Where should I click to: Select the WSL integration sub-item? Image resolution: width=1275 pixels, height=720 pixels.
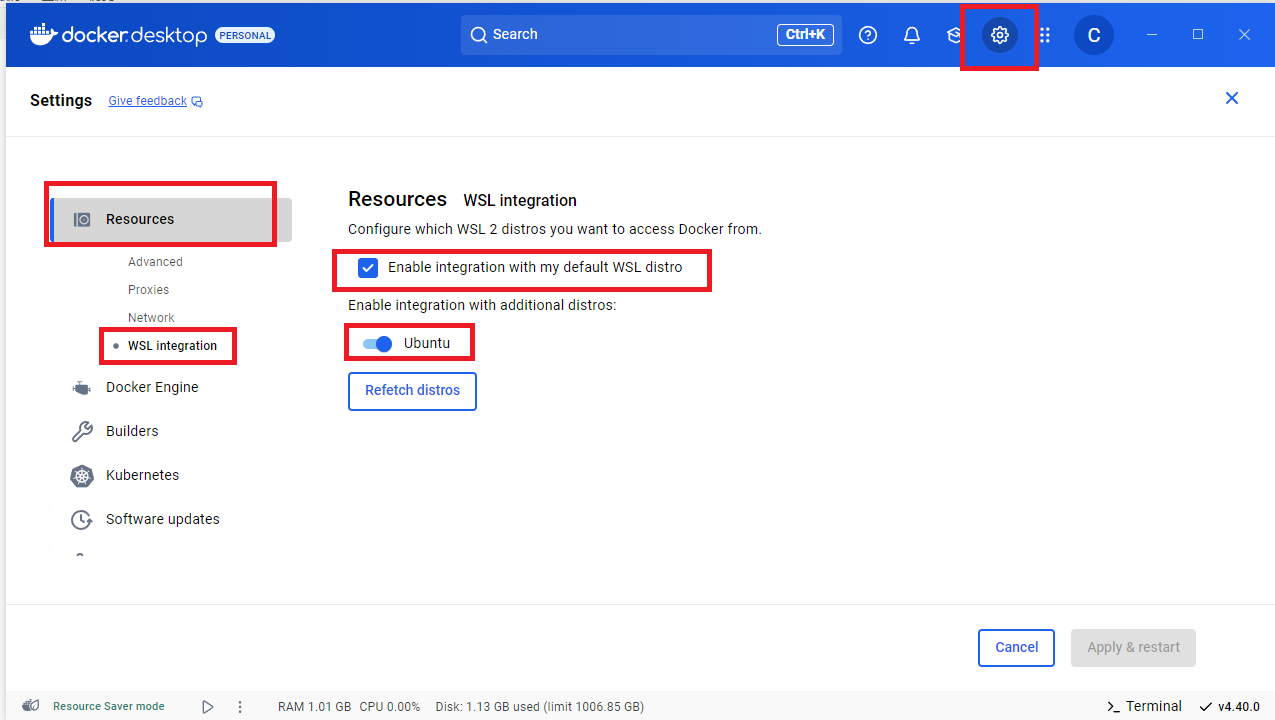coord(172,346)
